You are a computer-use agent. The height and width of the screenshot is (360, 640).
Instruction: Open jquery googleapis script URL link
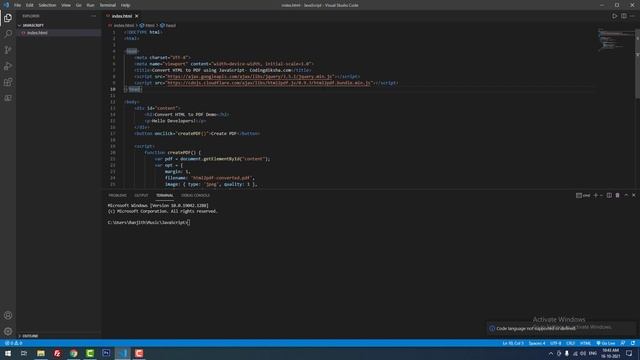[x=250, y=77]
